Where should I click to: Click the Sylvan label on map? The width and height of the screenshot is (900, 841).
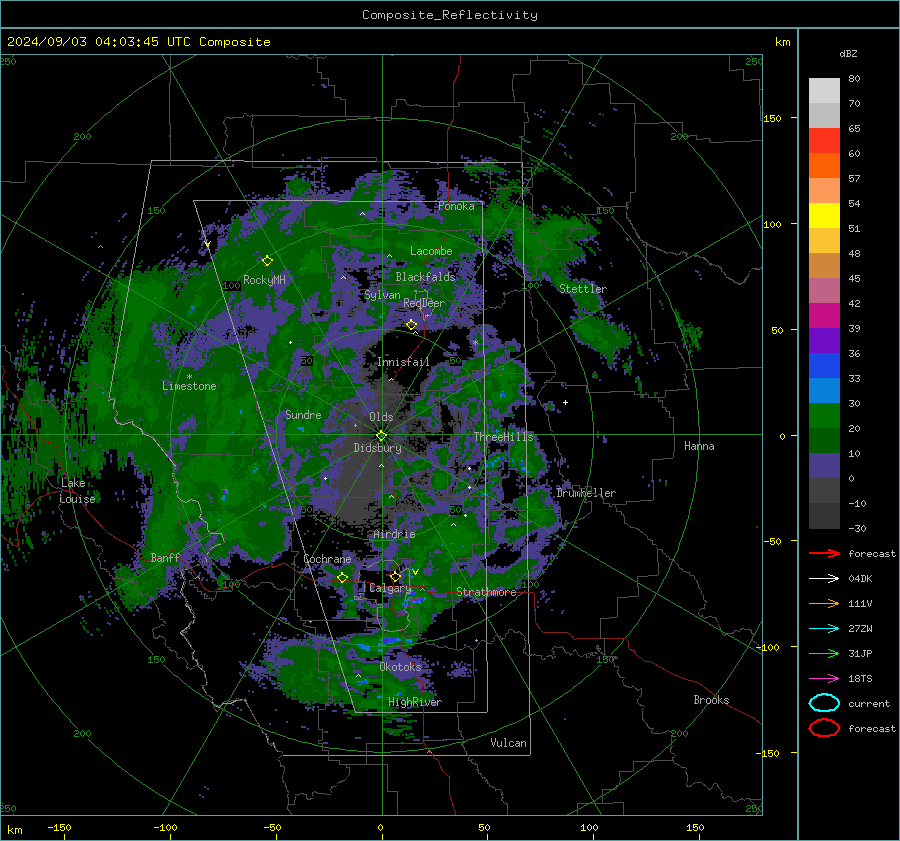point(382,295)
